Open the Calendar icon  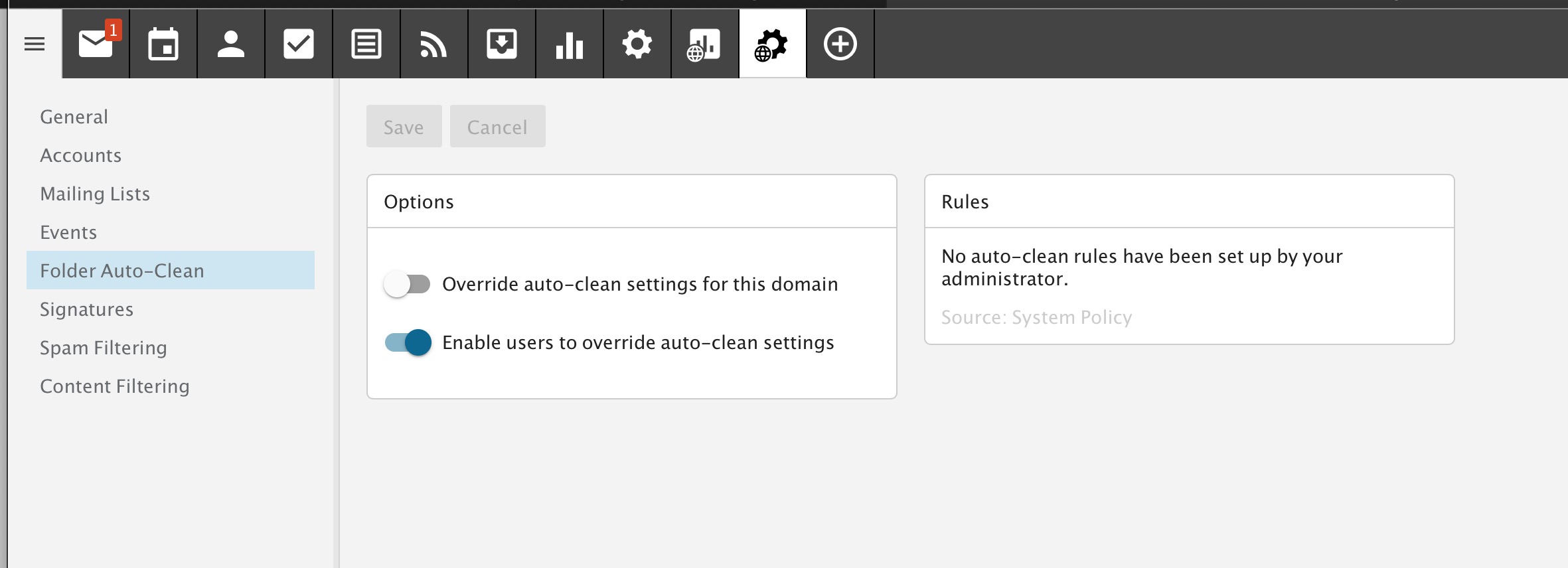pos(163,44)
